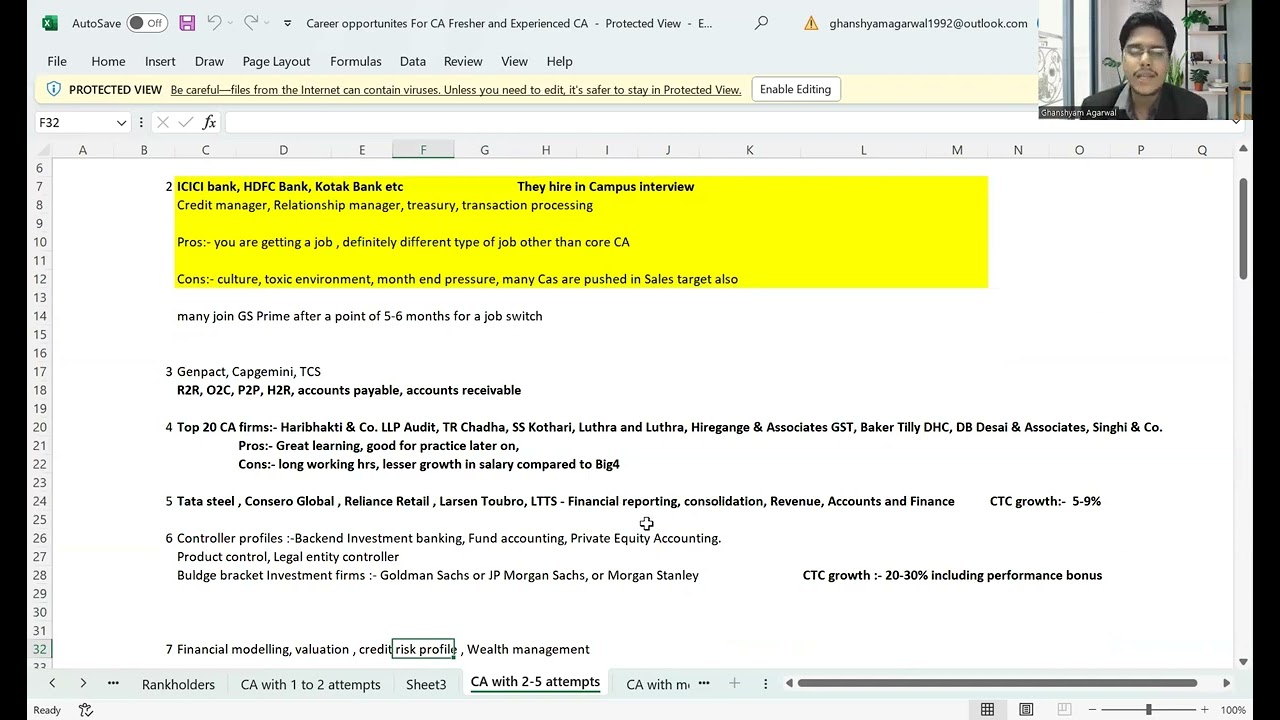Screen dimensions: 1280x720
Task: Switch to the Home ribbon tab
Action: pyautogui.click(x=108, y=61)
